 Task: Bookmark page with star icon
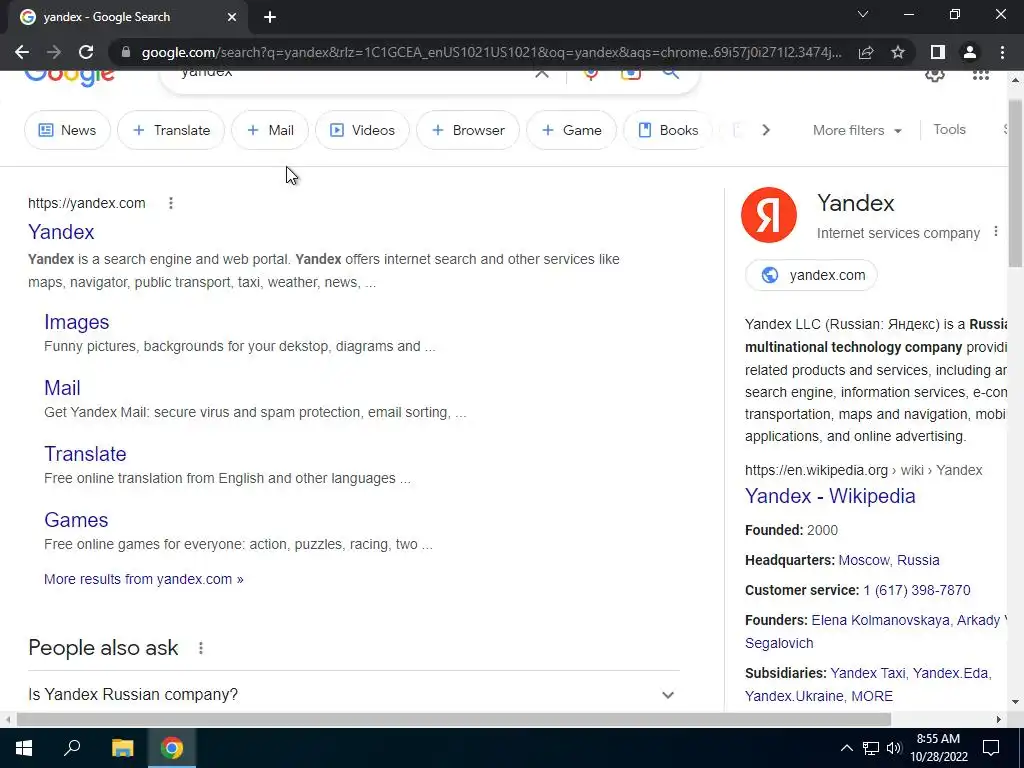click(x=898, y=52)
